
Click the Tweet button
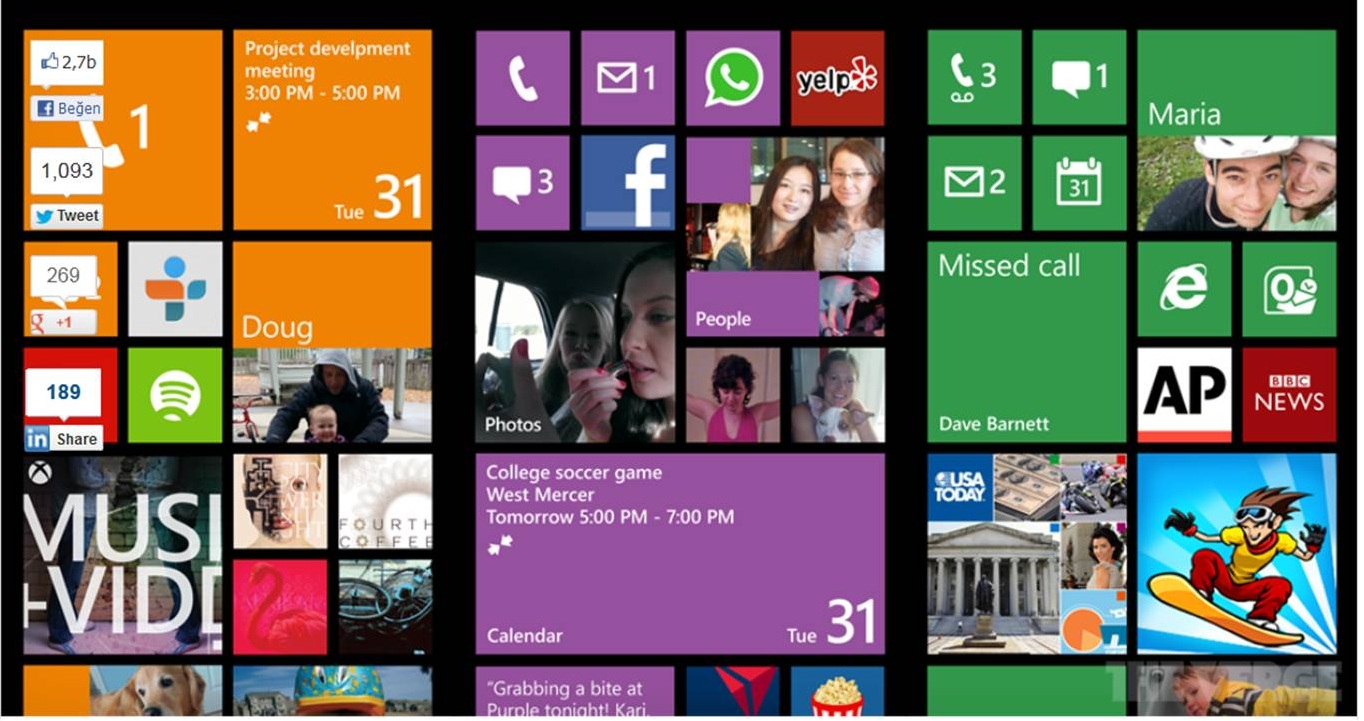click(67, 215)
